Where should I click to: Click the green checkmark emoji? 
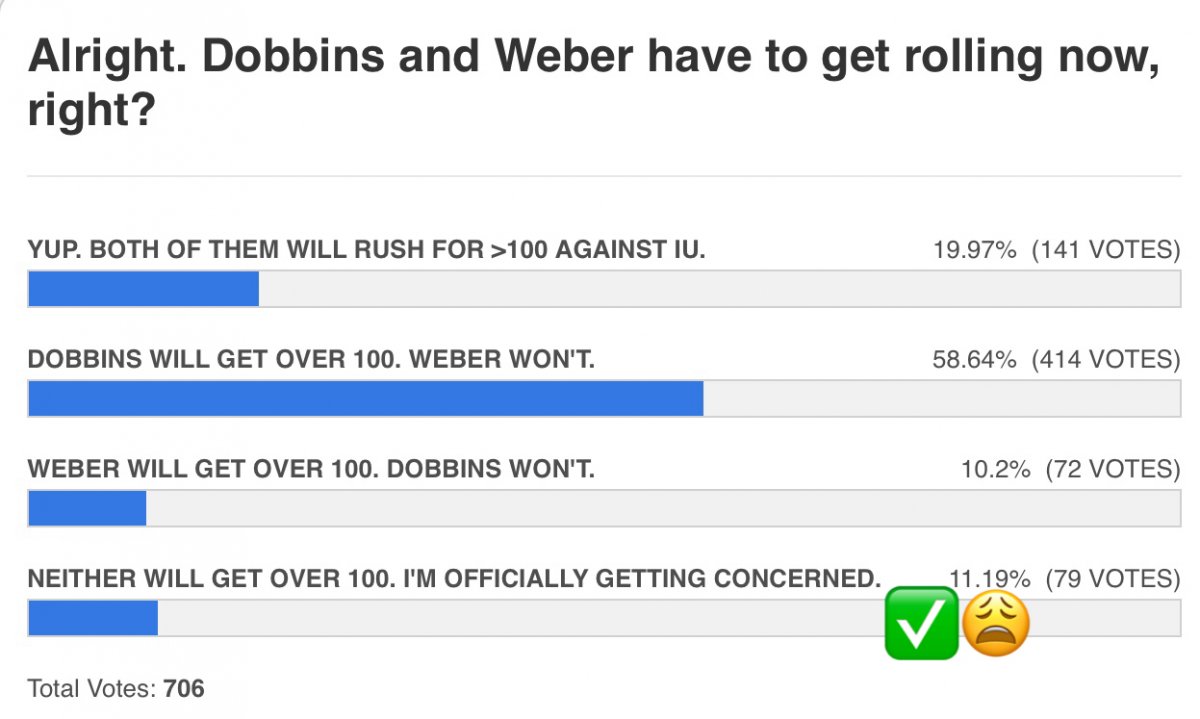(921, 624)
